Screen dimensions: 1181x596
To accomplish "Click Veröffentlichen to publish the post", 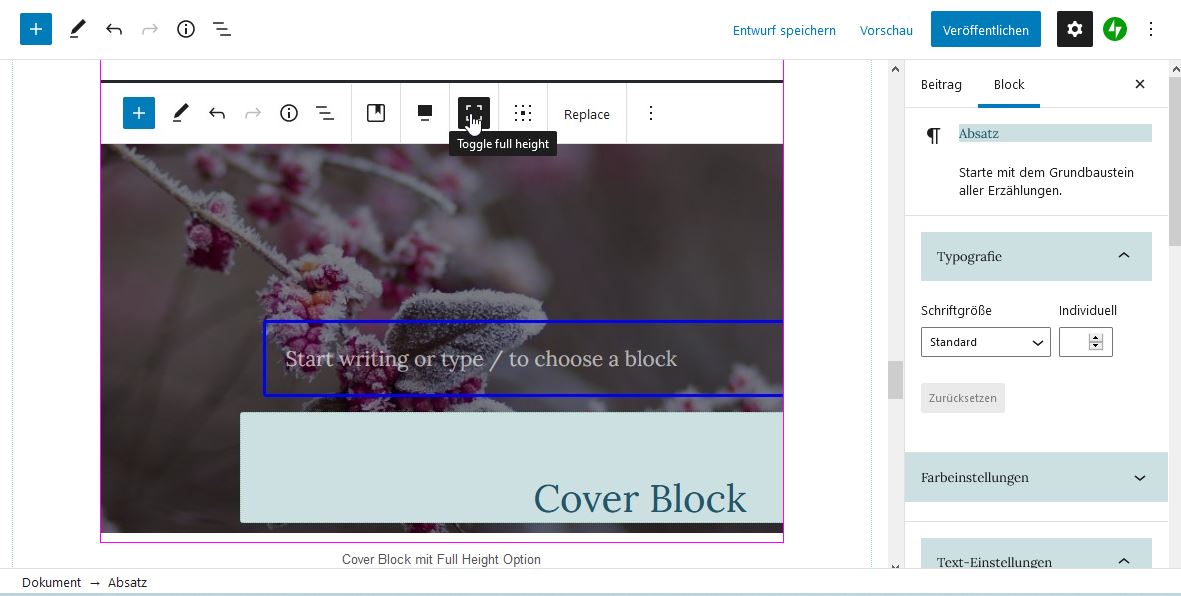I will tap(985, 29).
